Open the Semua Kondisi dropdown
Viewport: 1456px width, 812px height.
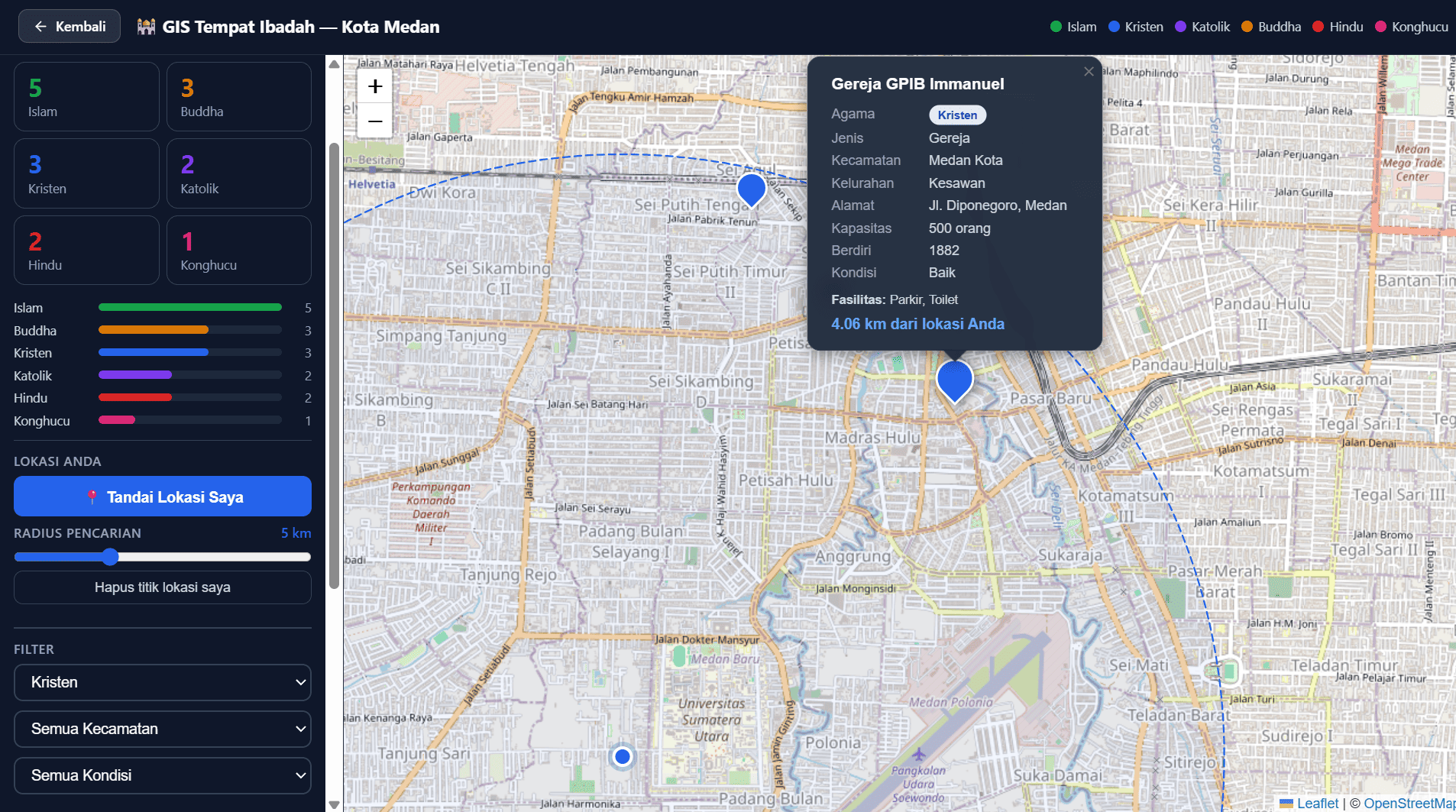[163, 775]
